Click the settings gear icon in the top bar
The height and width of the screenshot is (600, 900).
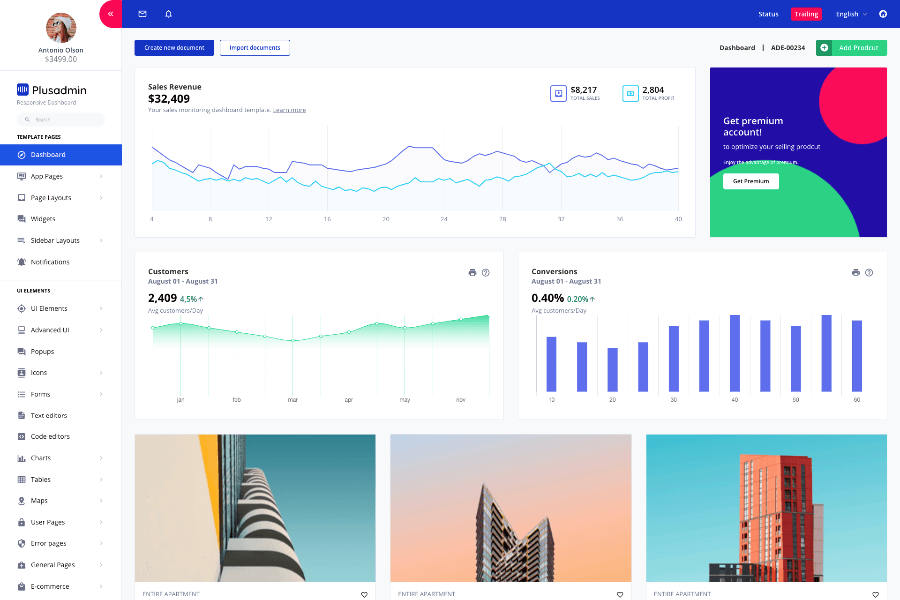click(882, 14)
